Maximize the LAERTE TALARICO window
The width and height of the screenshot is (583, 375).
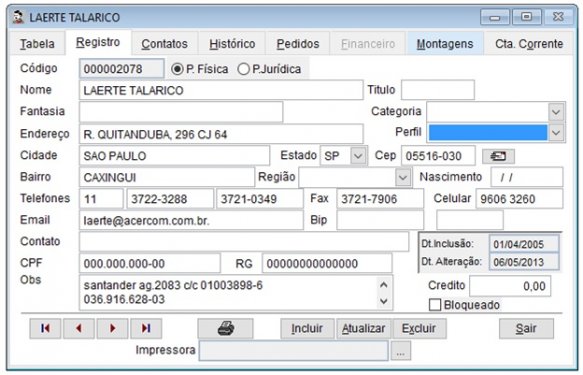click(x=526, y=17)
